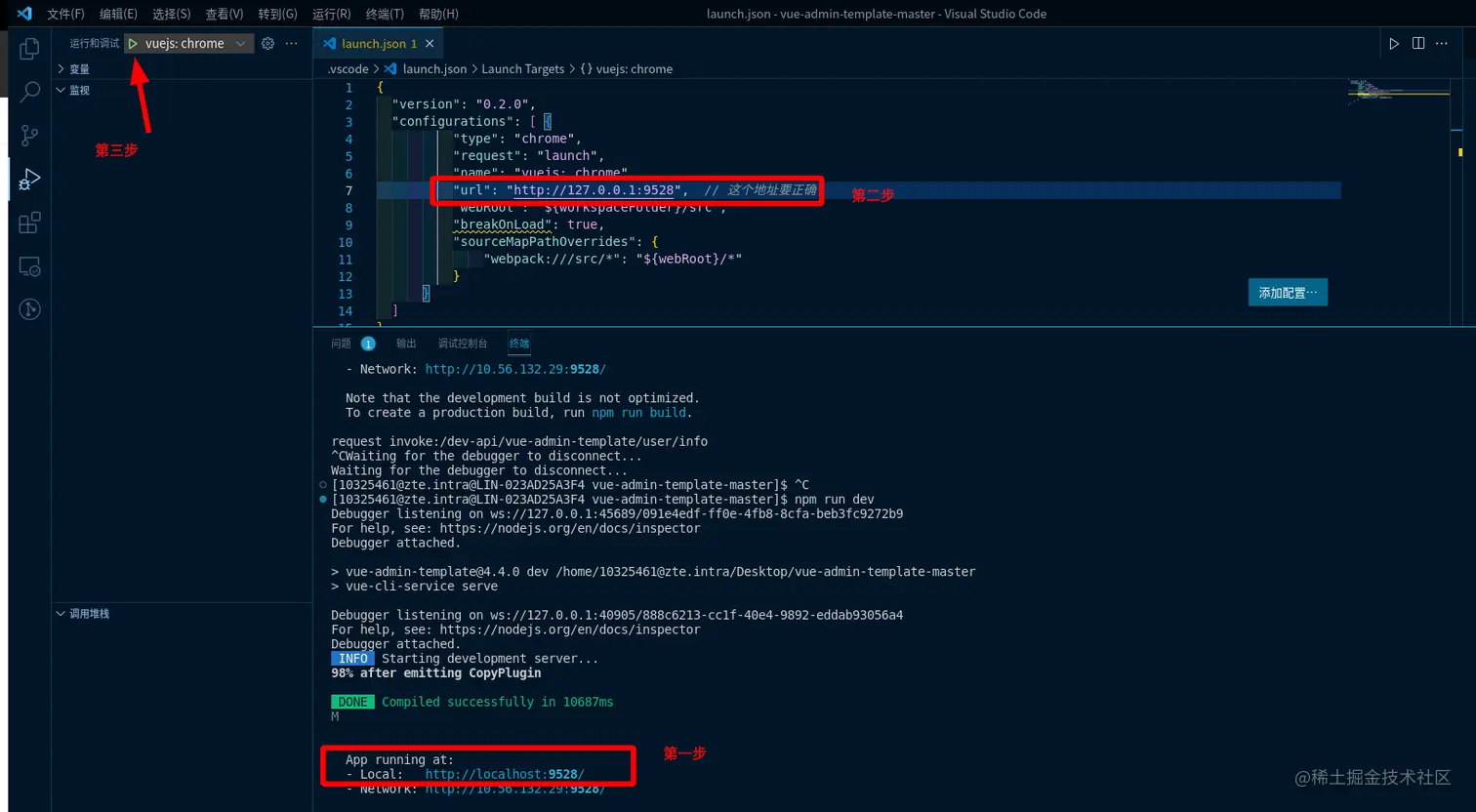
Task: Click 'Compiled successfully in 10687ms' in the terminal
Action: pos(498,702)
